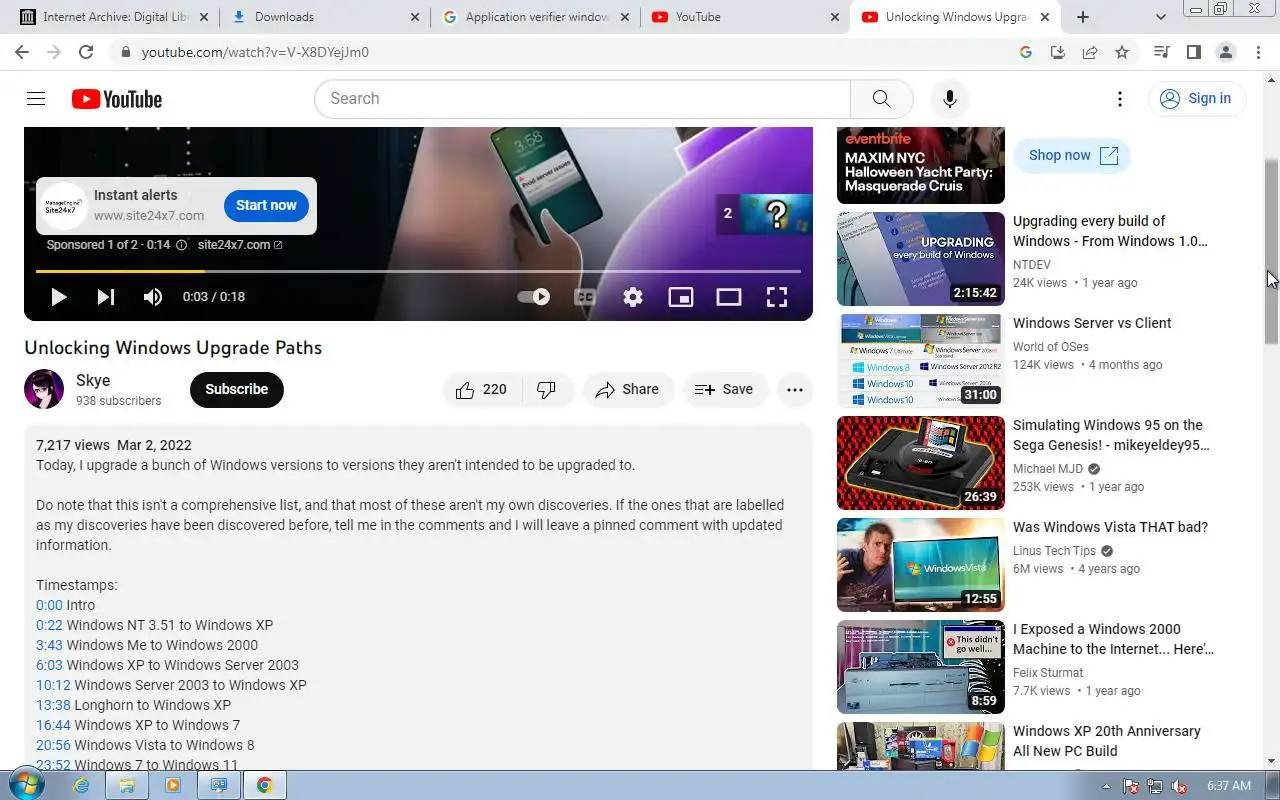Subscribe to Skye's channel

(237, 390)
